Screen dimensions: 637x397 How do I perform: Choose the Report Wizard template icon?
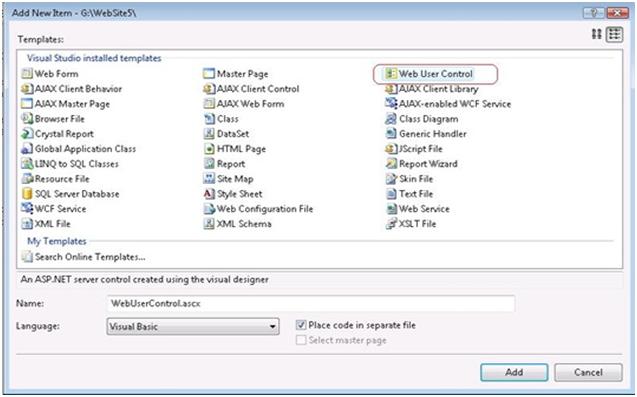(x=391, y=164)
